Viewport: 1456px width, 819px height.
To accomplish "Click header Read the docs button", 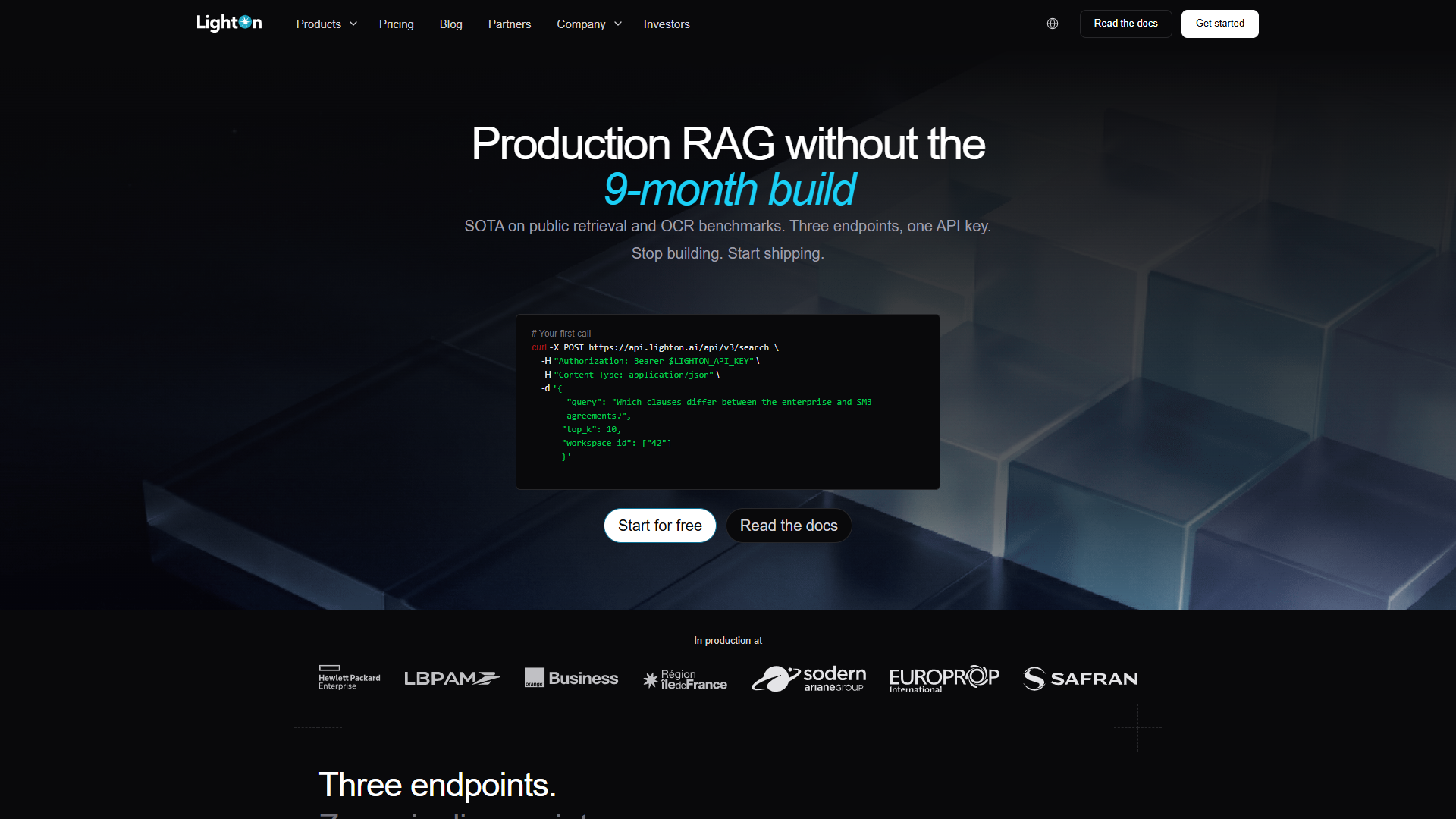I will pos(1125,24).
